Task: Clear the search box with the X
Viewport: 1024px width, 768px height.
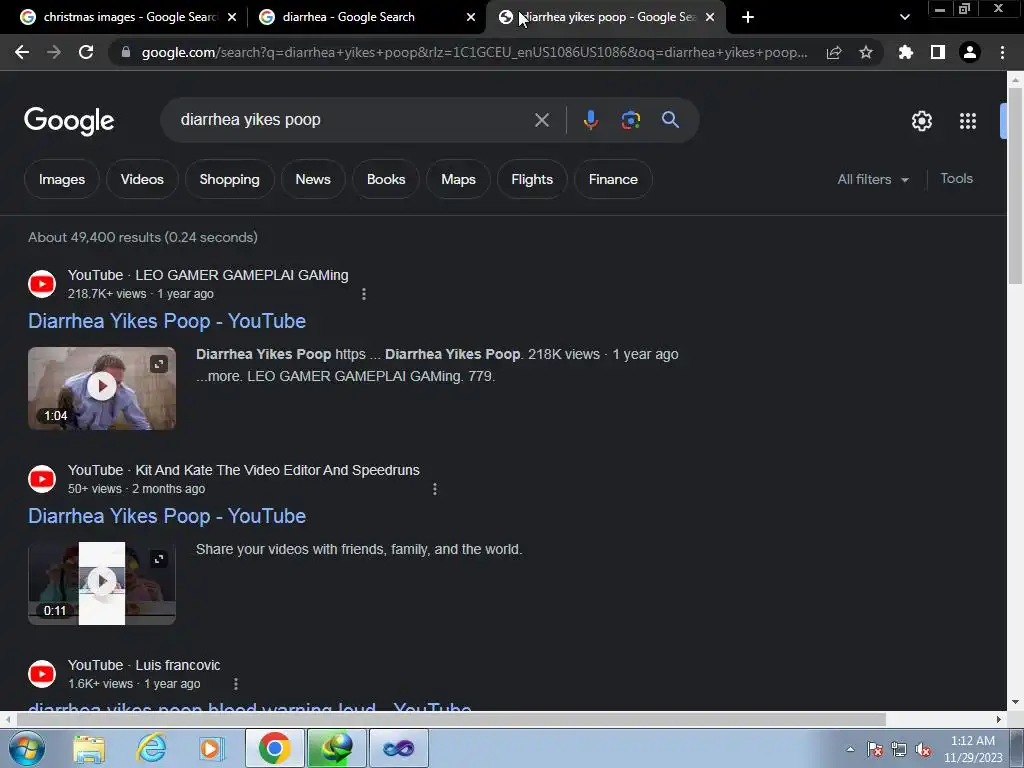Action: (542, 120)
